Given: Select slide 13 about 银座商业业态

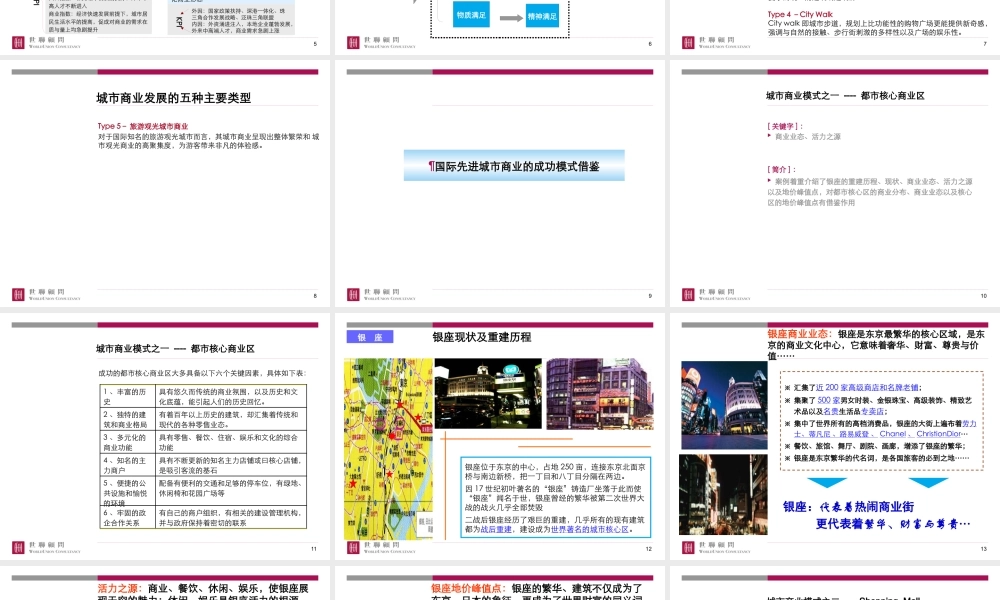Looking at the screenshot, I should [835, 436].
